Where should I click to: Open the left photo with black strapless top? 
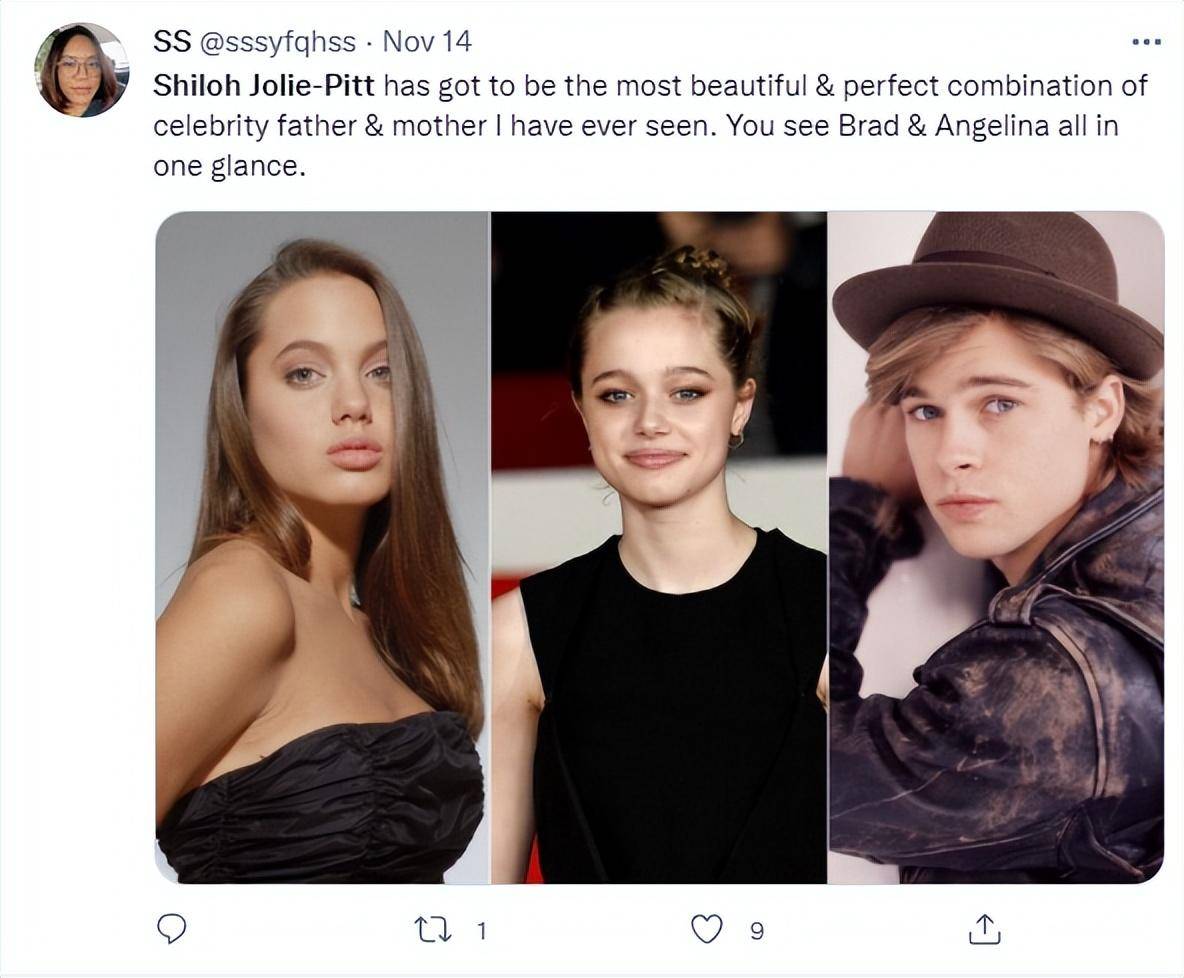coord(322,547)
